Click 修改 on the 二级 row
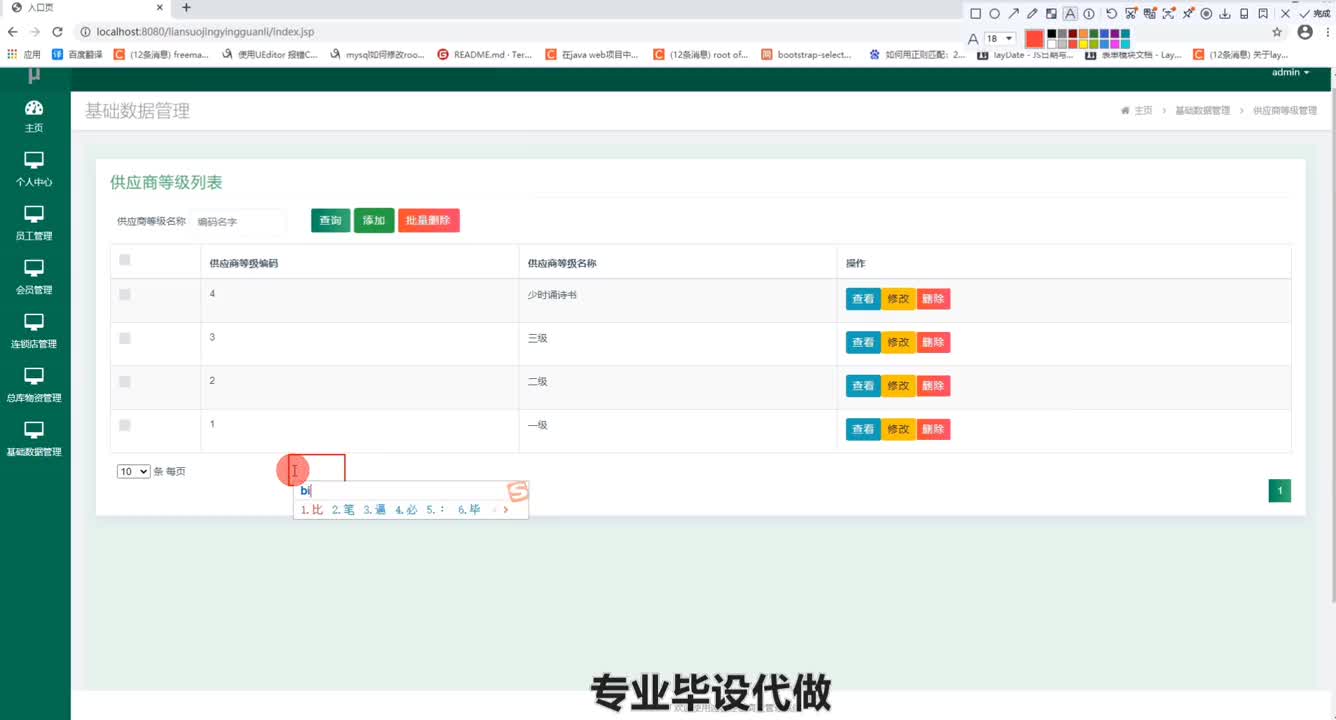The image size is (1336, 720). coord(898,385)
